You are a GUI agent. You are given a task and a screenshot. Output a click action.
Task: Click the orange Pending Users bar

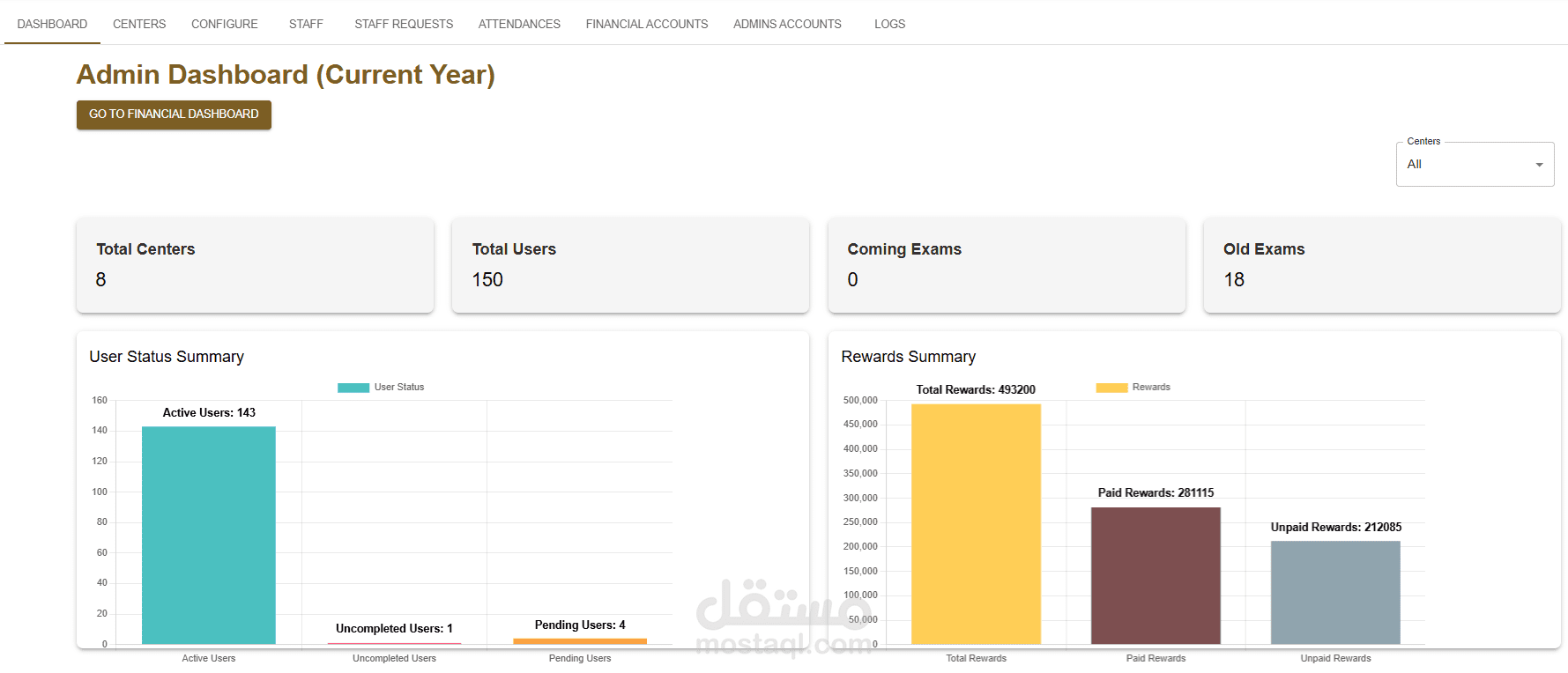tap(580, 641)
